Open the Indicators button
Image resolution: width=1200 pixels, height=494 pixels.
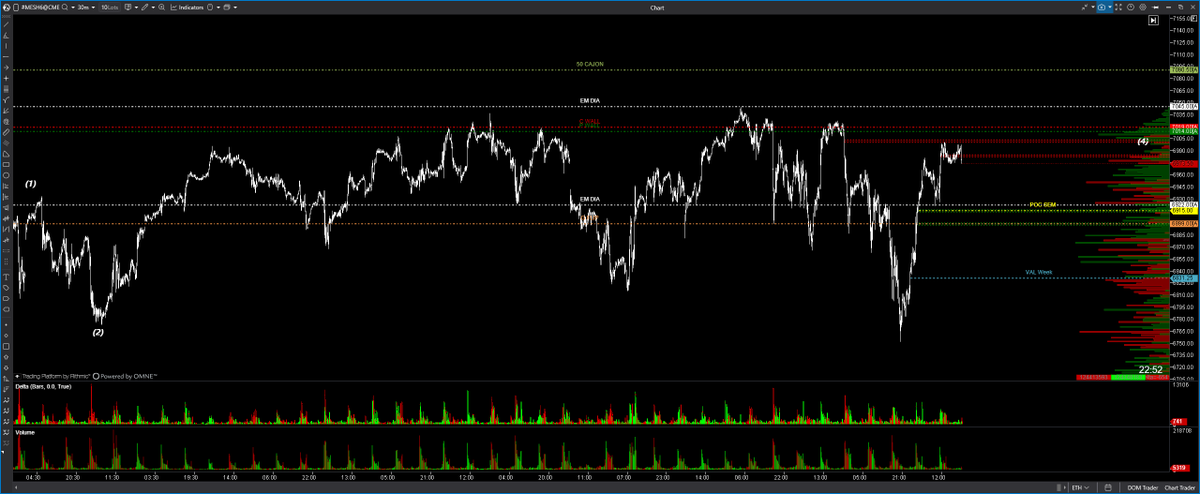pos(187,7)
